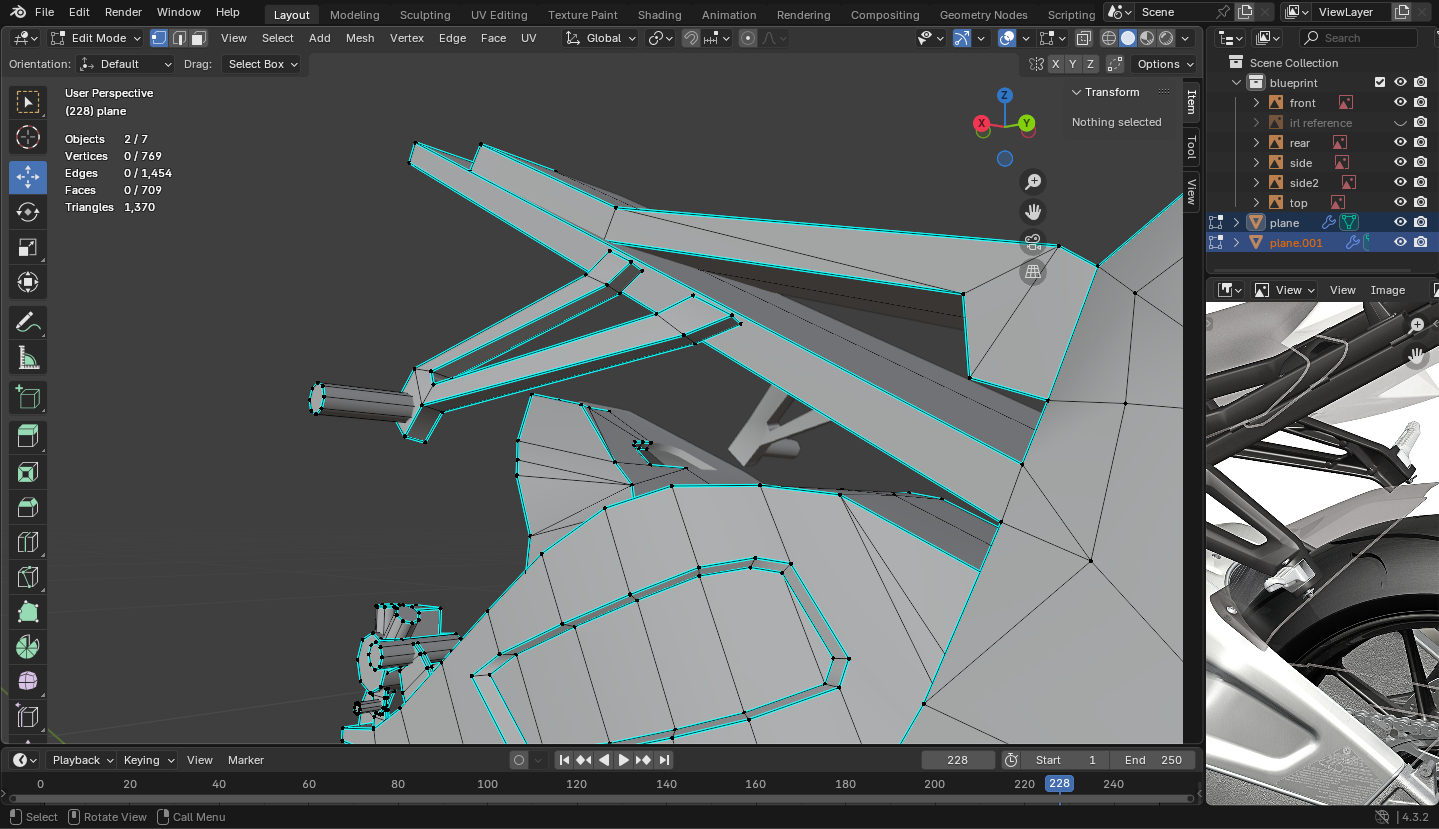Enable face select mode
The width and height of the screenshot is (1439, 829).
click(x=199, y=38)
